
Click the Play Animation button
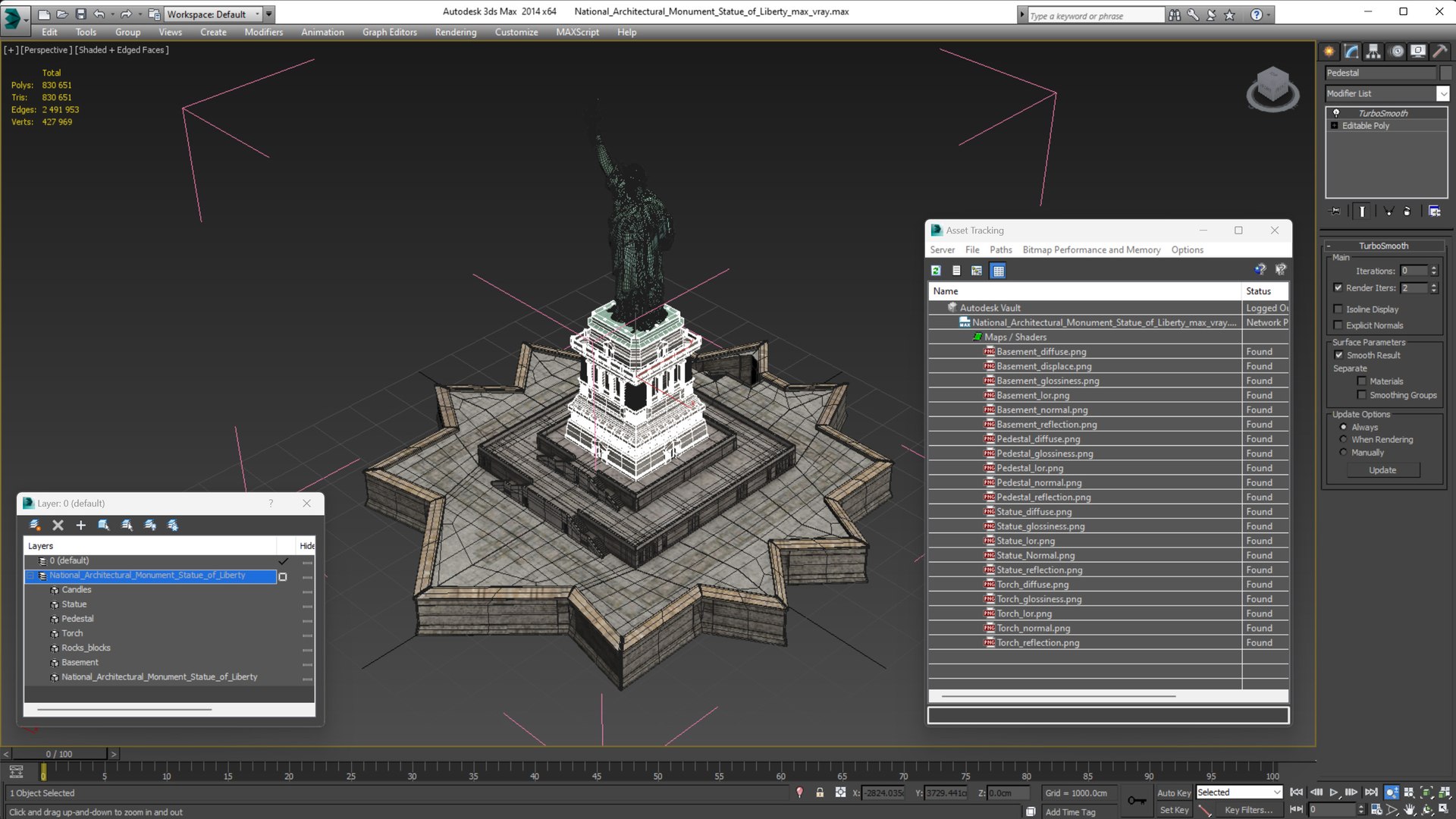point(1334,792)
